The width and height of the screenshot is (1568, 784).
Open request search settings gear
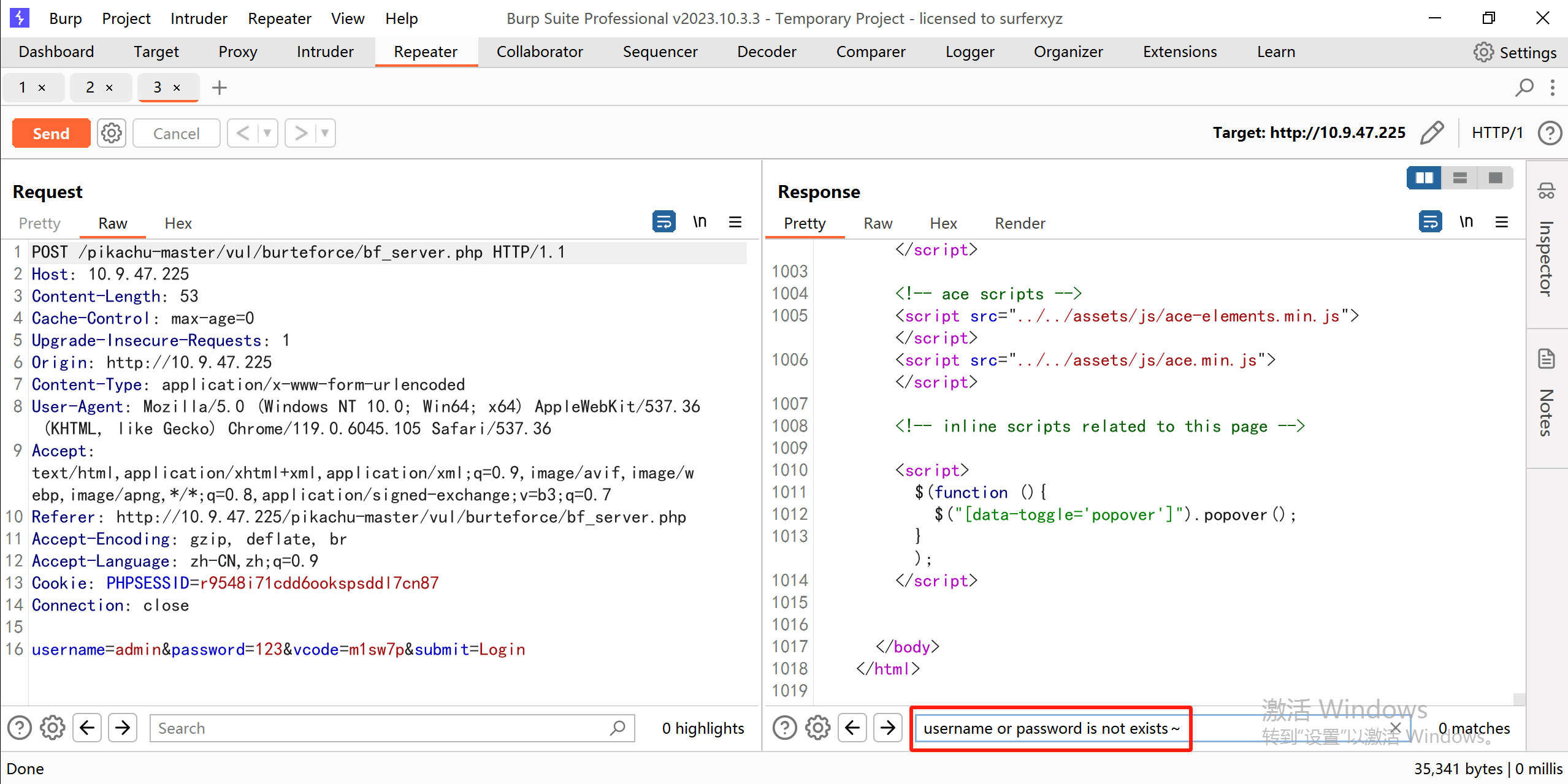(x=53, y=728)
